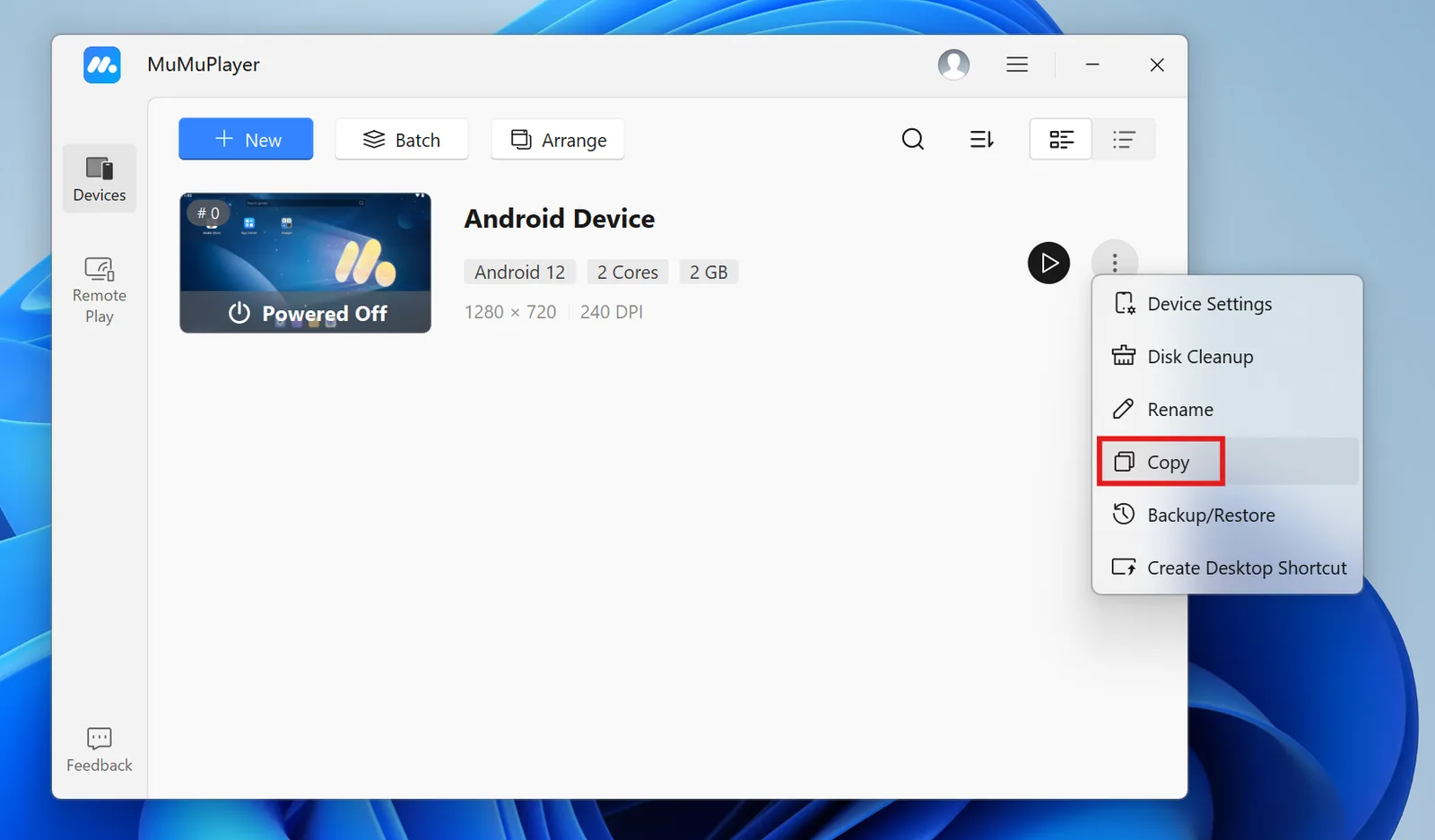Open the Devices sidebar tab
The image size is (1435, 840).
coord(100,178)
